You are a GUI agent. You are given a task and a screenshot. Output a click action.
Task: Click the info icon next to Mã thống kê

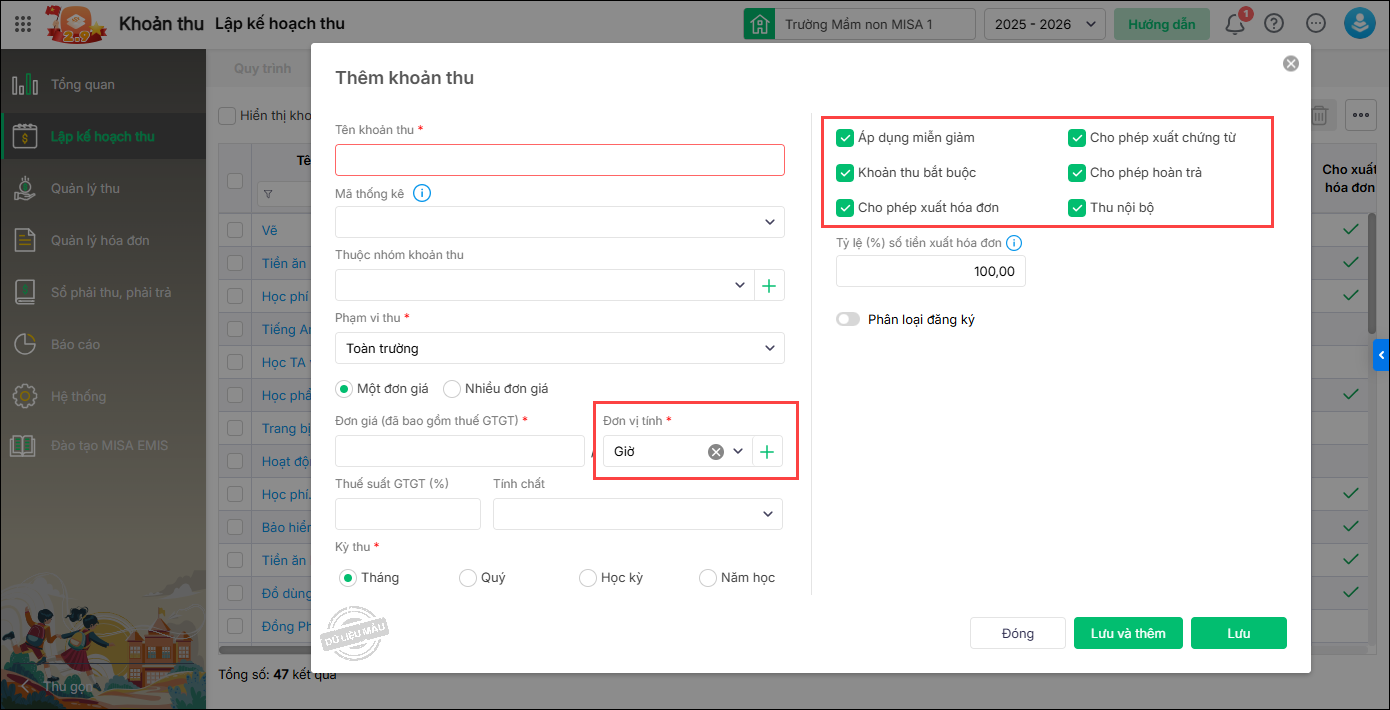422,193
